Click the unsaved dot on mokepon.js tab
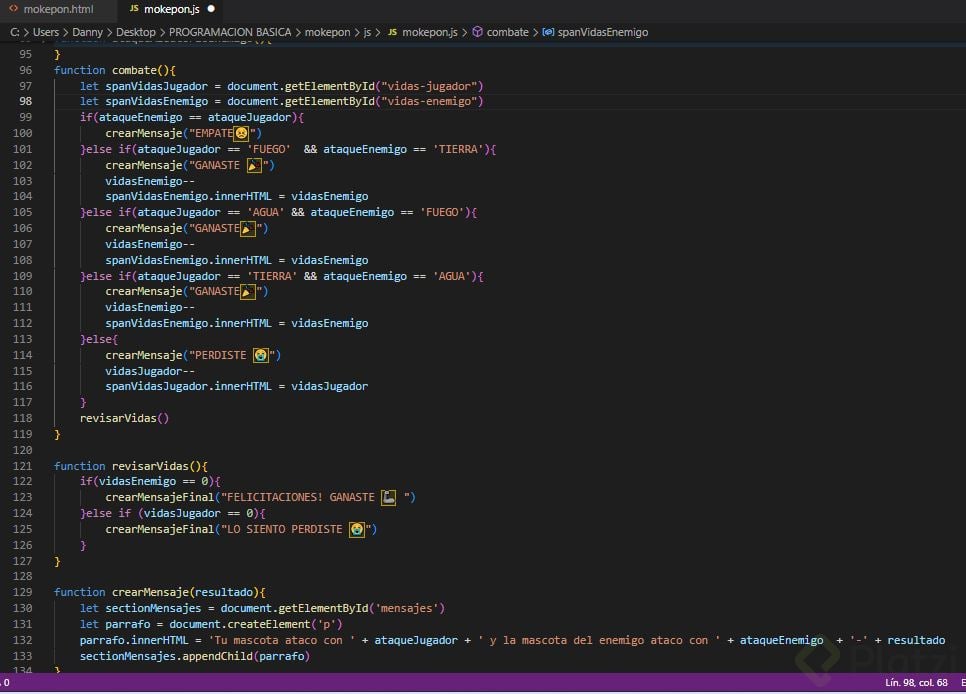 click(211, 9)
